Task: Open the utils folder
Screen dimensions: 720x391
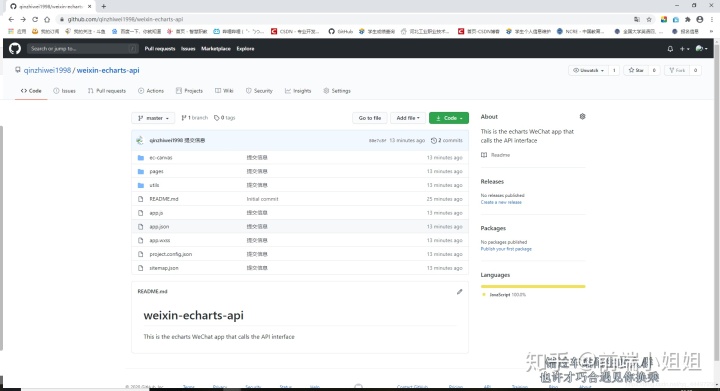Action: click(154, 185)
